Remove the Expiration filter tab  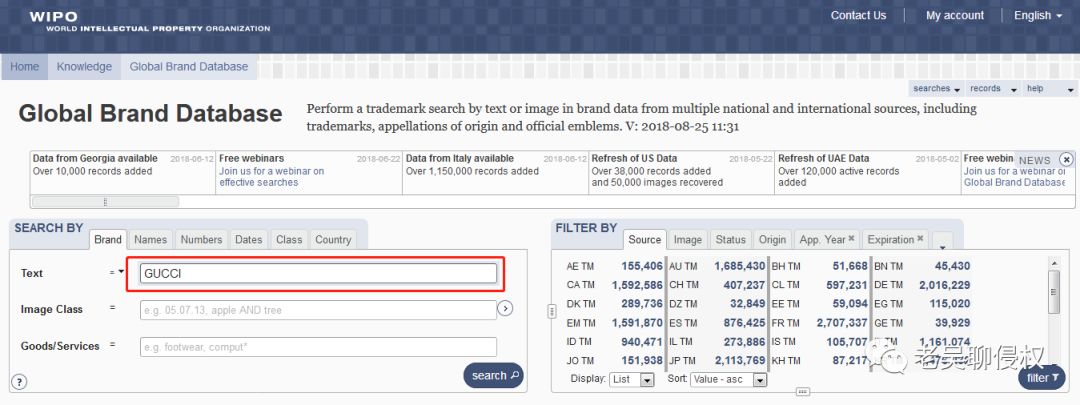pyautogui.click(x=920, y=238)
